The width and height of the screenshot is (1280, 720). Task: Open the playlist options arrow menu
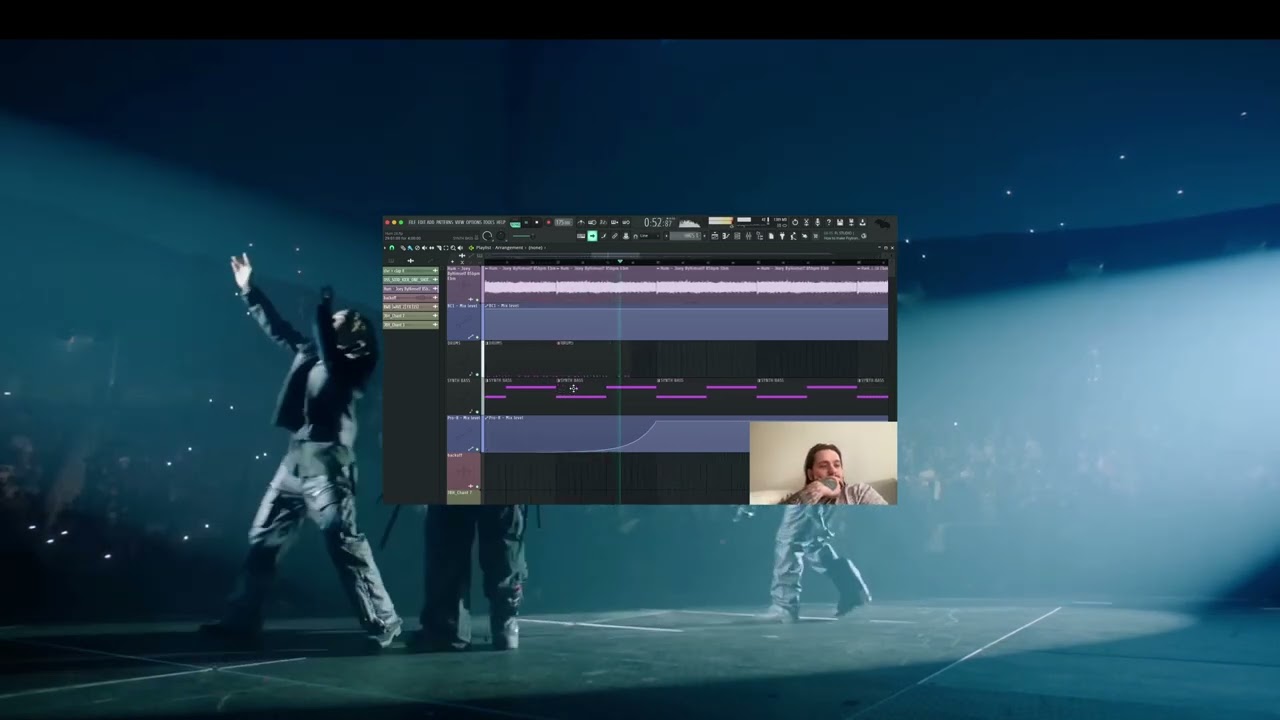[x=385, y=248]
